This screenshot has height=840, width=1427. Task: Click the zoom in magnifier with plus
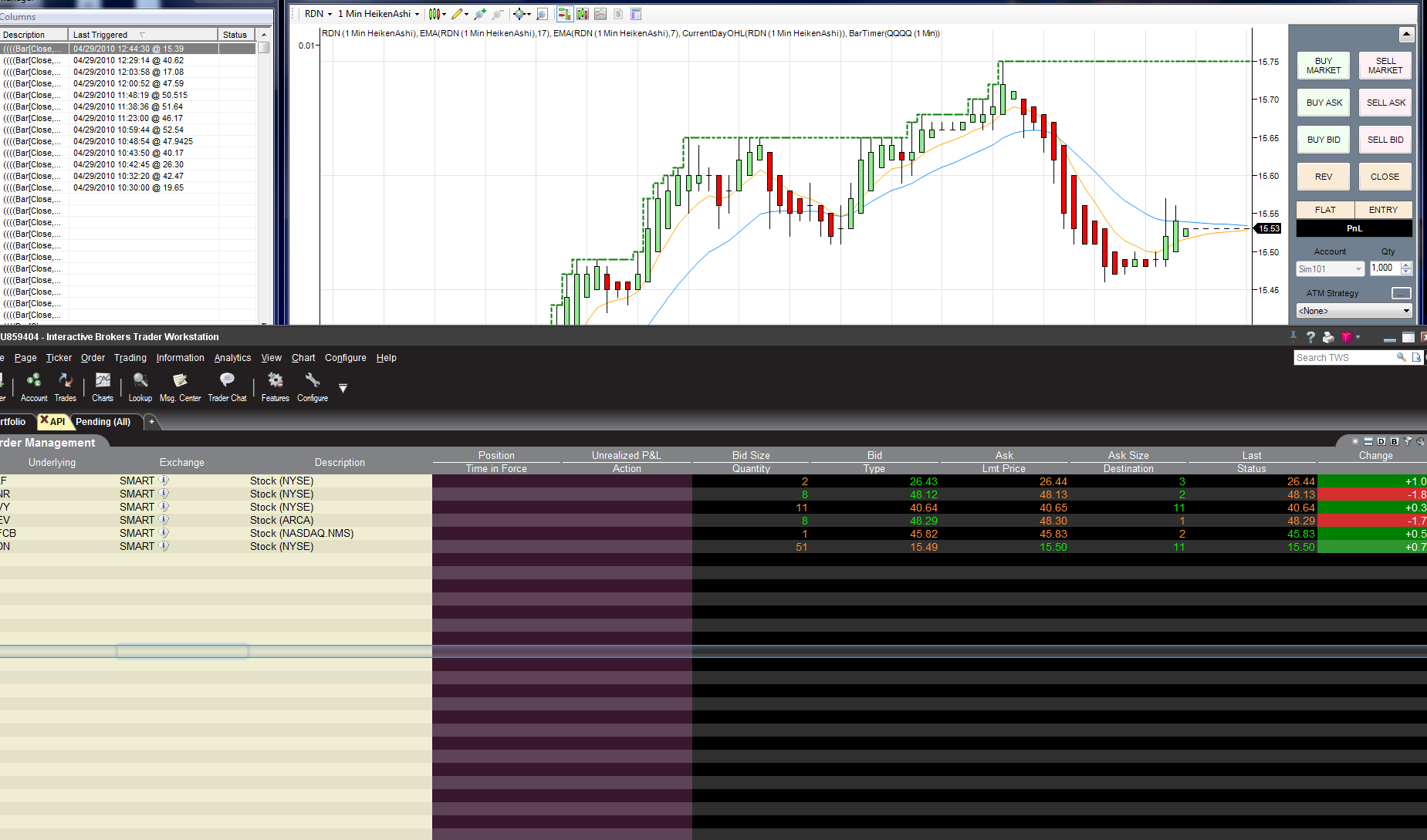pyautogui.click(x=480, y=14)
